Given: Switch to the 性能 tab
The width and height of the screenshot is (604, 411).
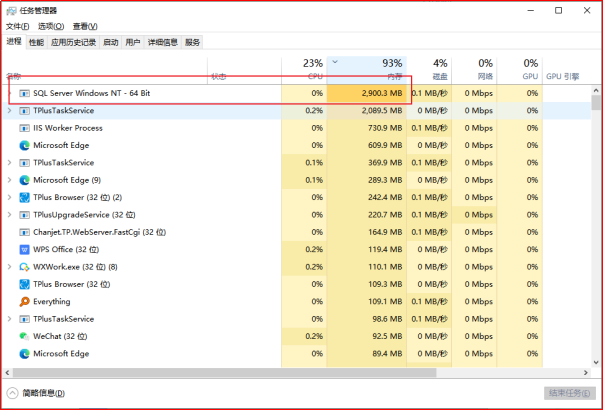Looking at the screenshot, I should (x=36, y=42).
